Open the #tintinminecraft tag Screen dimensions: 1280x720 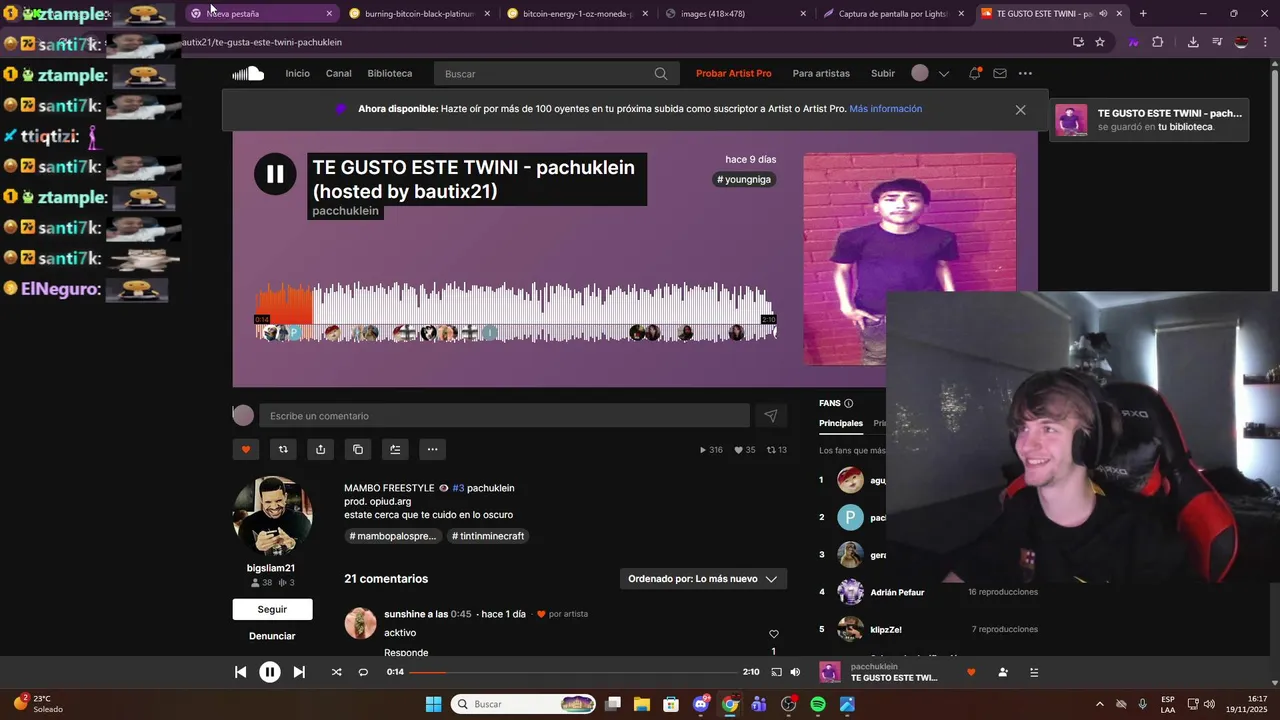488,536
